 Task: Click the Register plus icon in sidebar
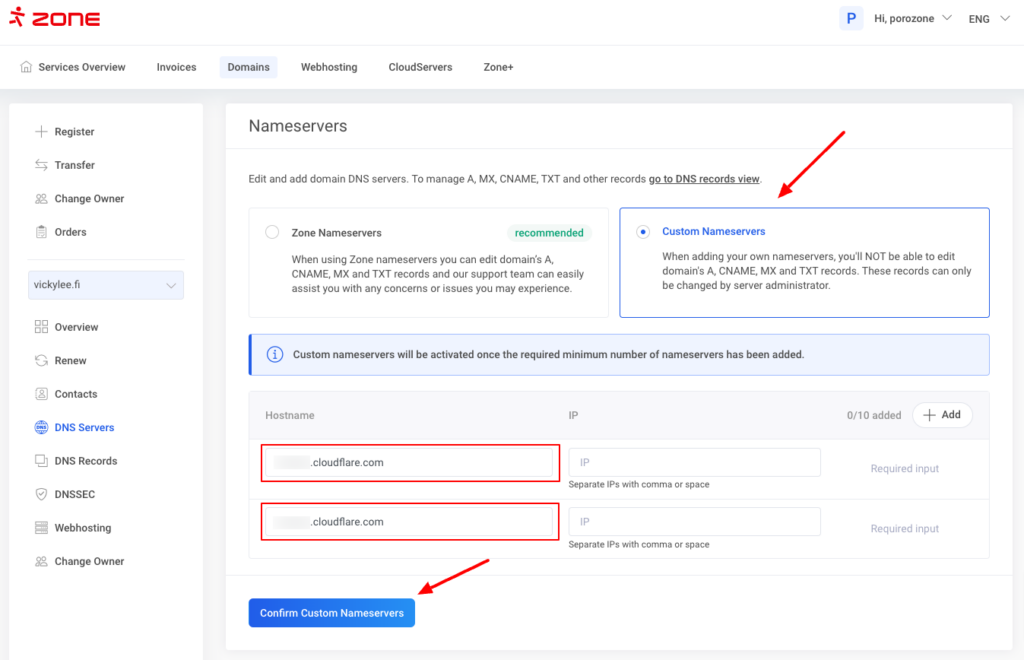click(41, 132)
